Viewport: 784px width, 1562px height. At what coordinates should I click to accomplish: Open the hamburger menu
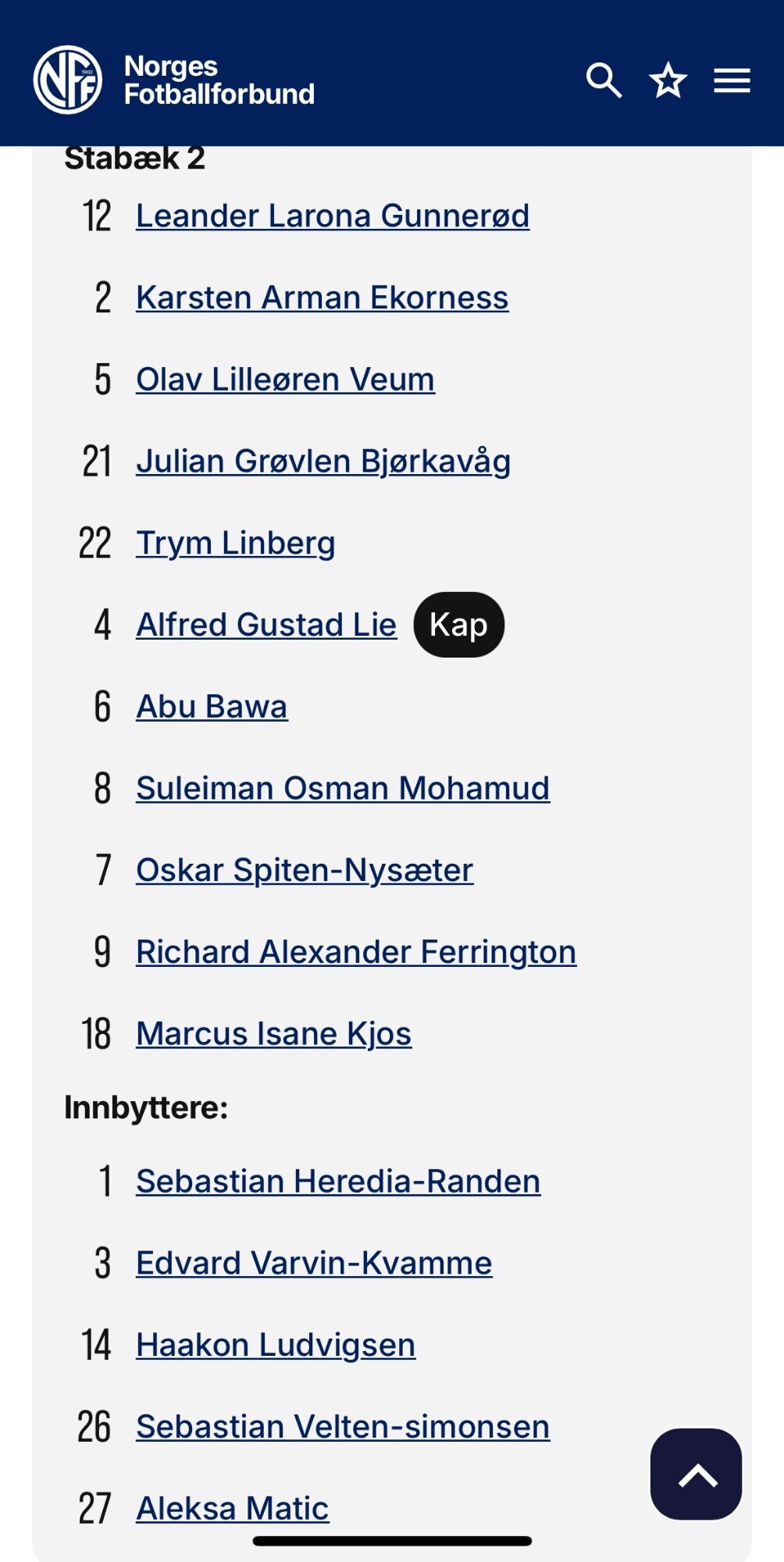coord(732,80)
